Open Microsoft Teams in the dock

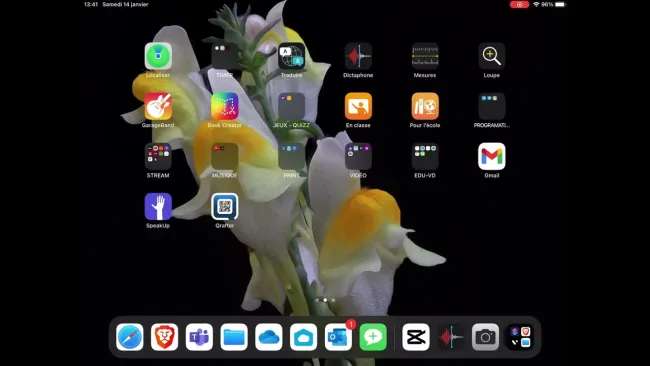point(199,337)
